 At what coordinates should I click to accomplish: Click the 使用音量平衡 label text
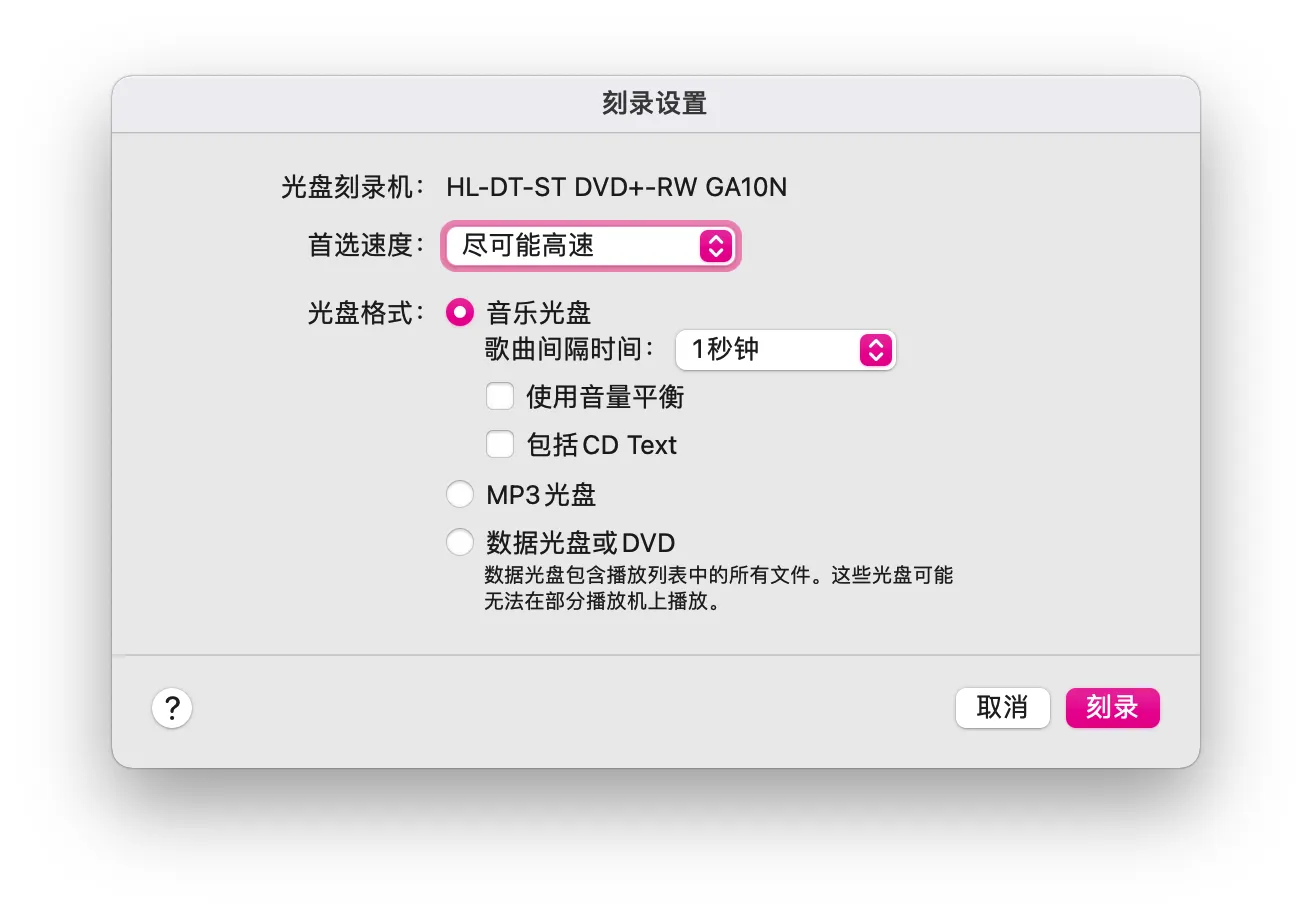click(606, 397)
